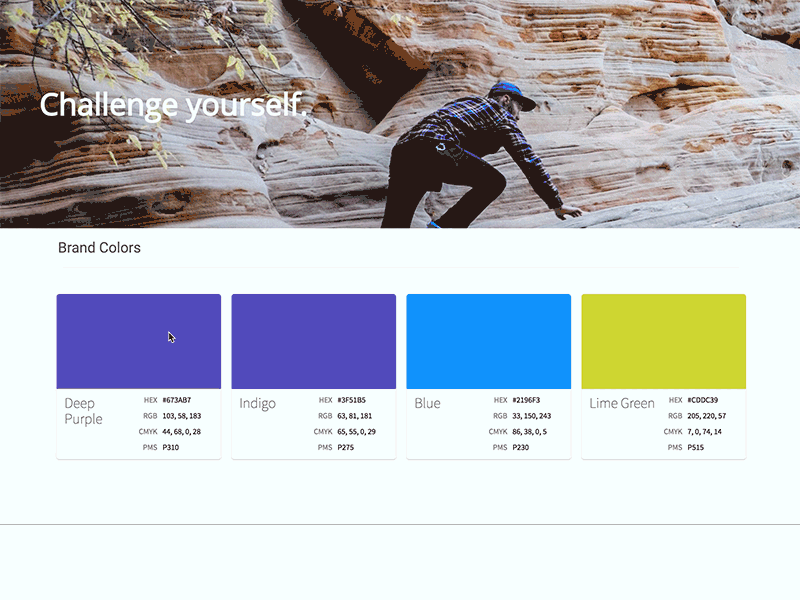This screenshot has height=600, width=800.
Task: Click the hero image of the climber
Action: click(x=400, y=115)
